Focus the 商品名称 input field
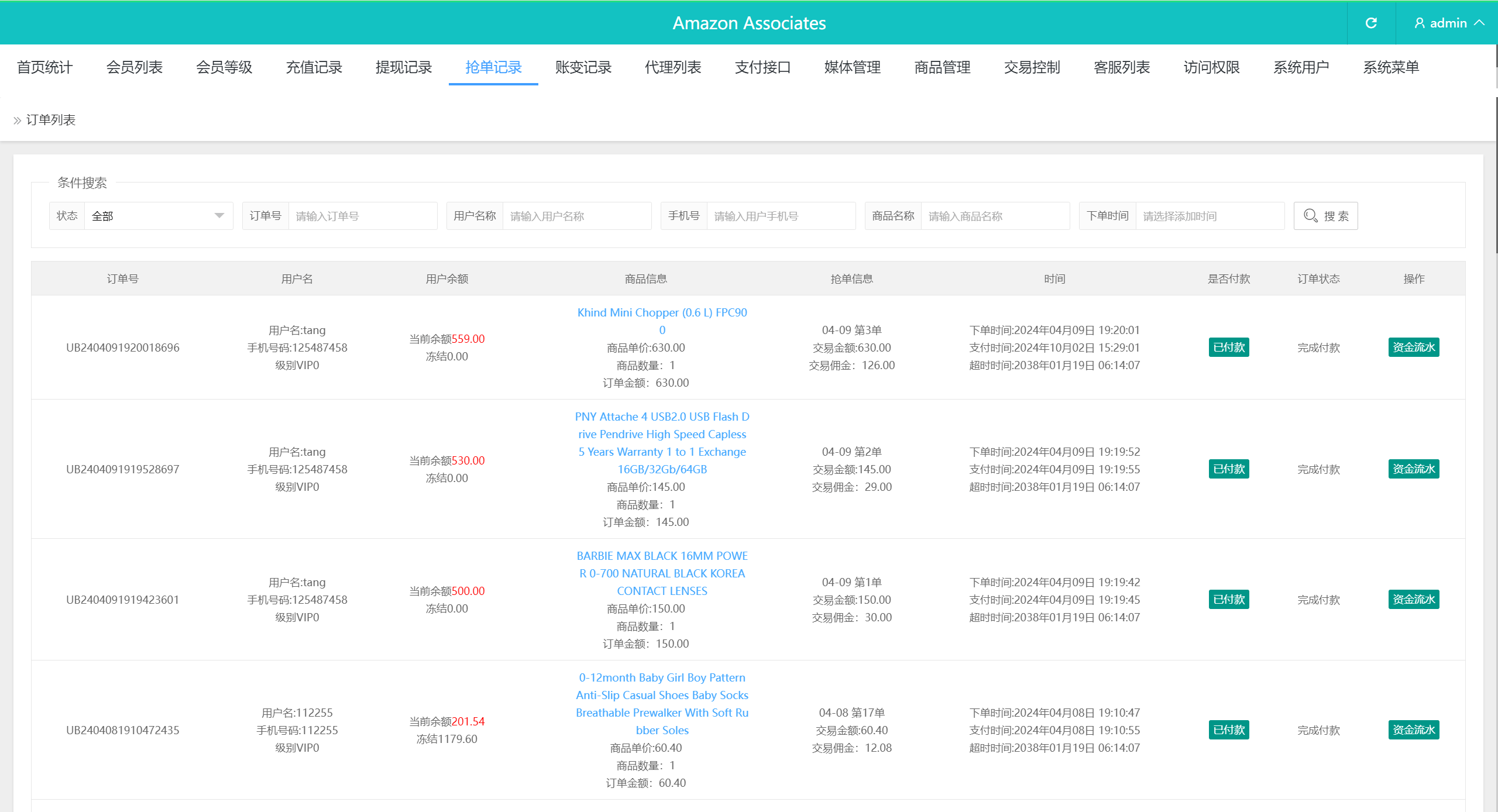Image resolution: width=1498 pixels, height=812 pixels. 995,216
